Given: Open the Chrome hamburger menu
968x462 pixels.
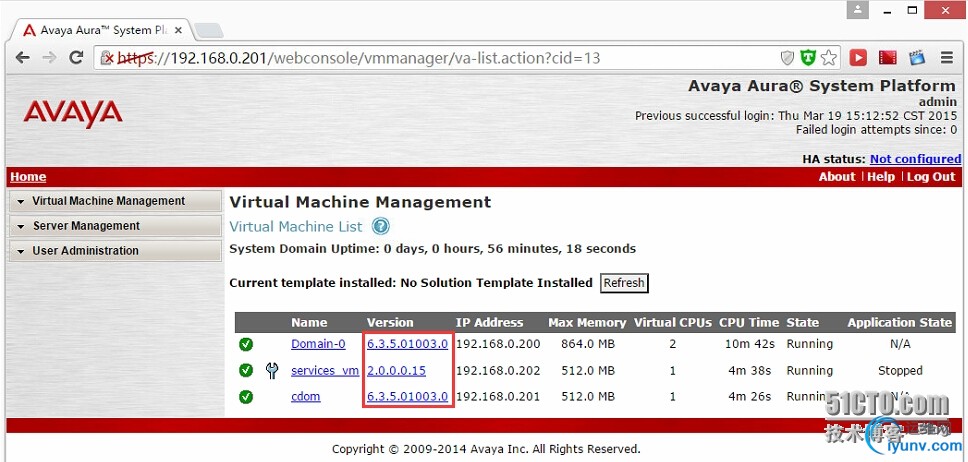Looking at the screenshot, I should 947,58.
